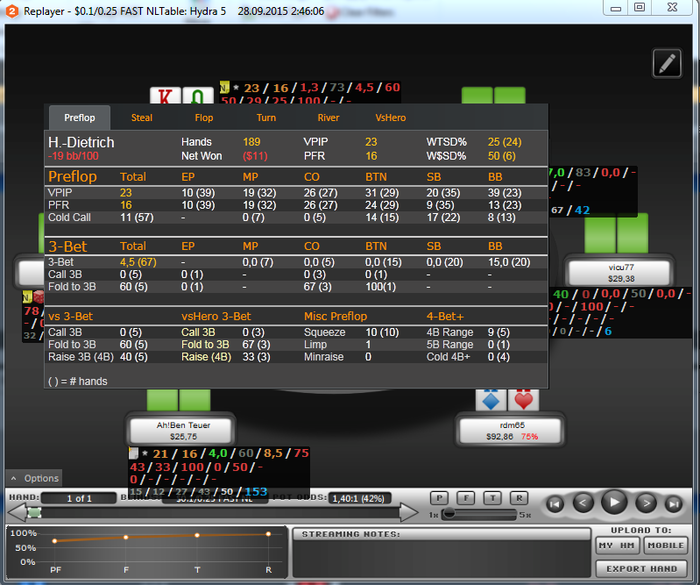Image resolution: width=700 pixels, height=585 pixels.
Task: Click the previous-hand left arrow on the scrubber
Action: 17,512
